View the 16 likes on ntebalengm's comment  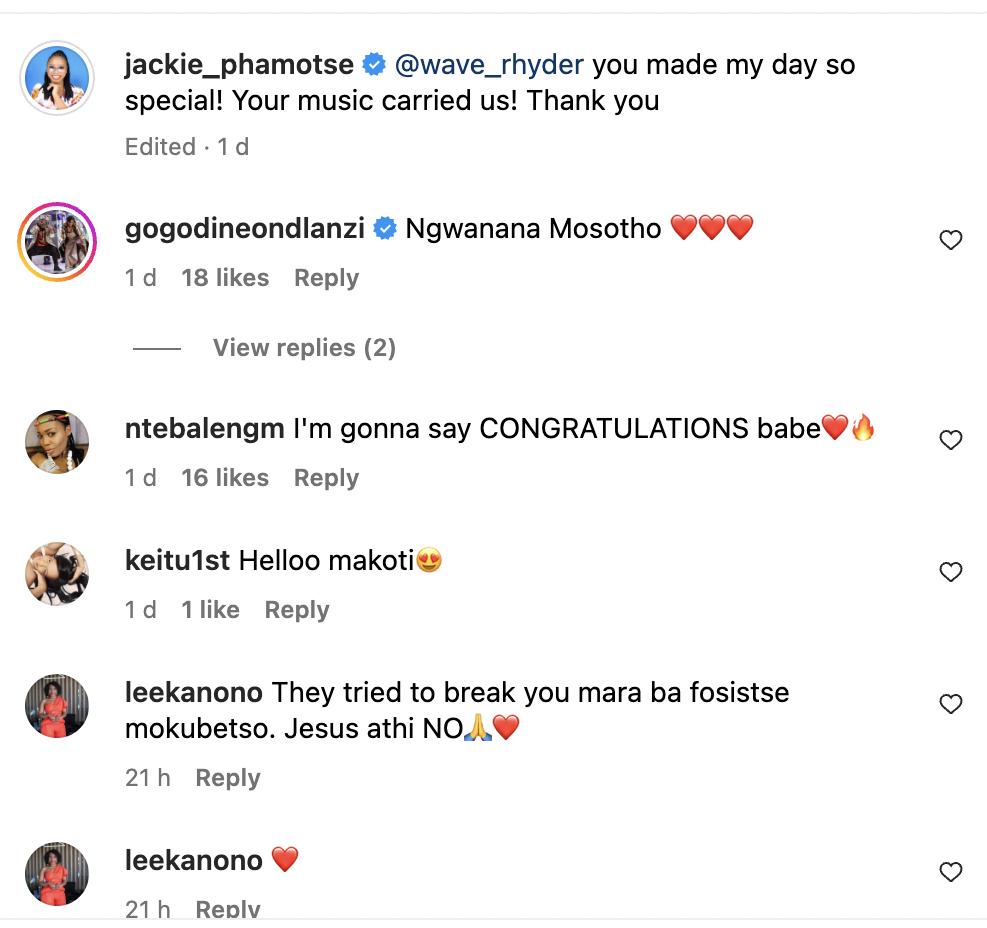coord(225,478)
